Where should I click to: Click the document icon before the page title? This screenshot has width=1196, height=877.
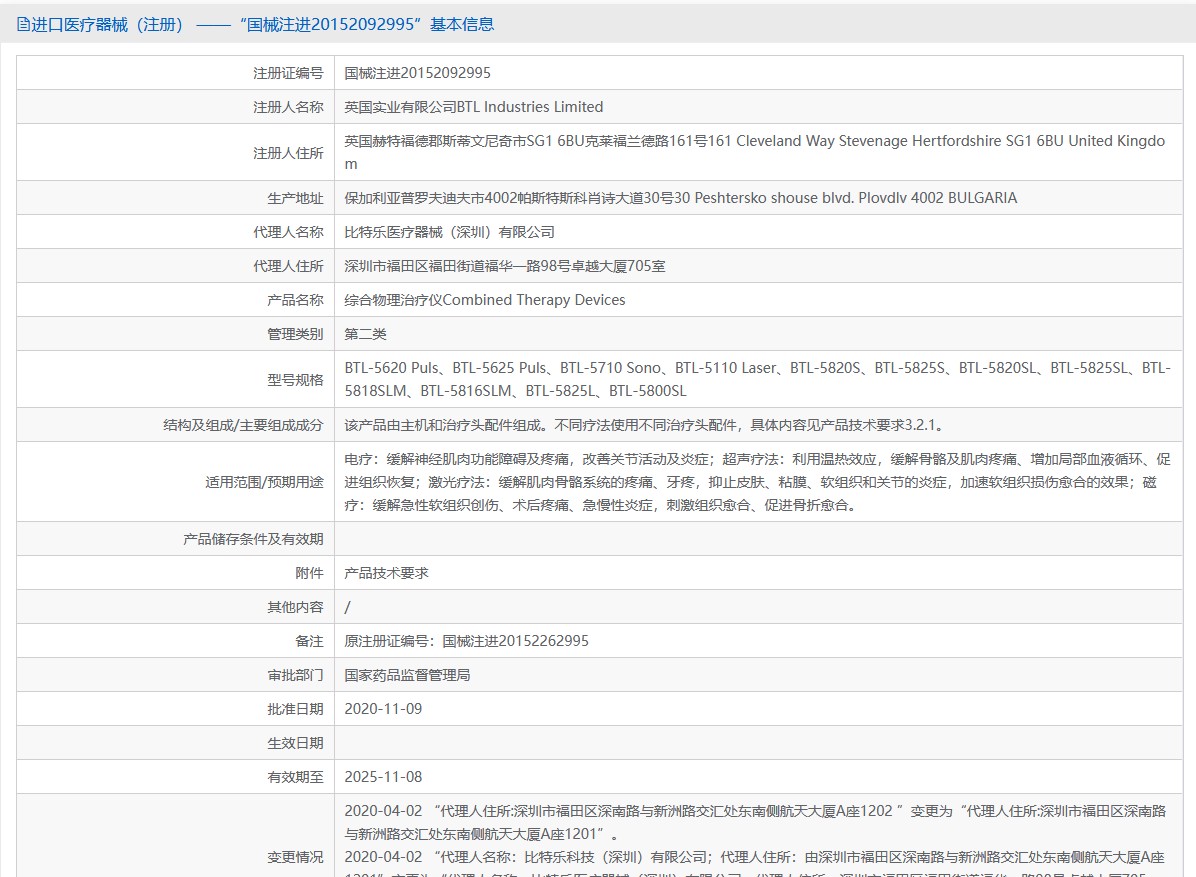(23, 25)
